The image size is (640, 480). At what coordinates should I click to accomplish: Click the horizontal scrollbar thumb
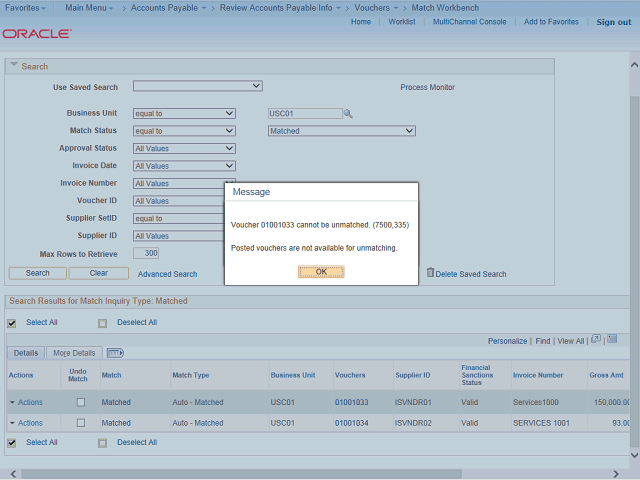tap(241, 474)
